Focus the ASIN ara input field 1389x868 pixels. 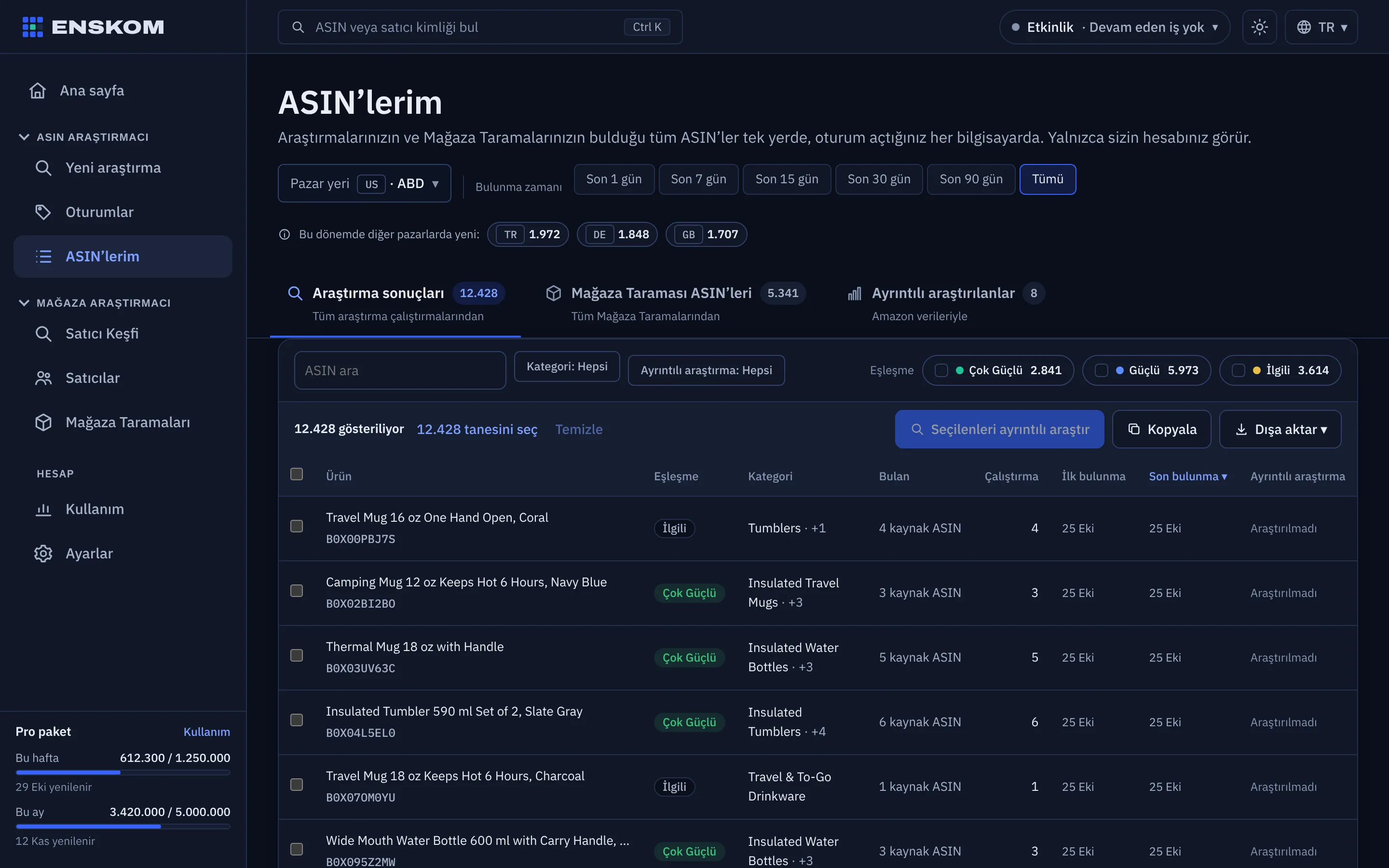tap(400, 370)
